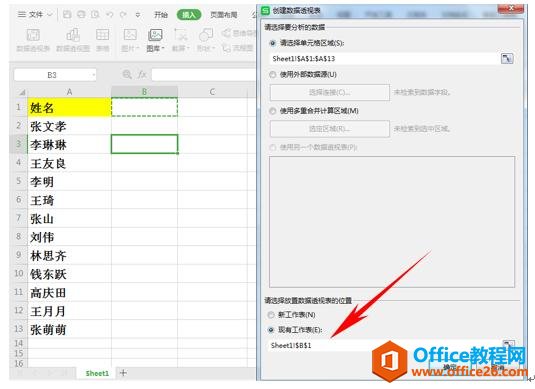Select row 8 header

click(19, 236)
